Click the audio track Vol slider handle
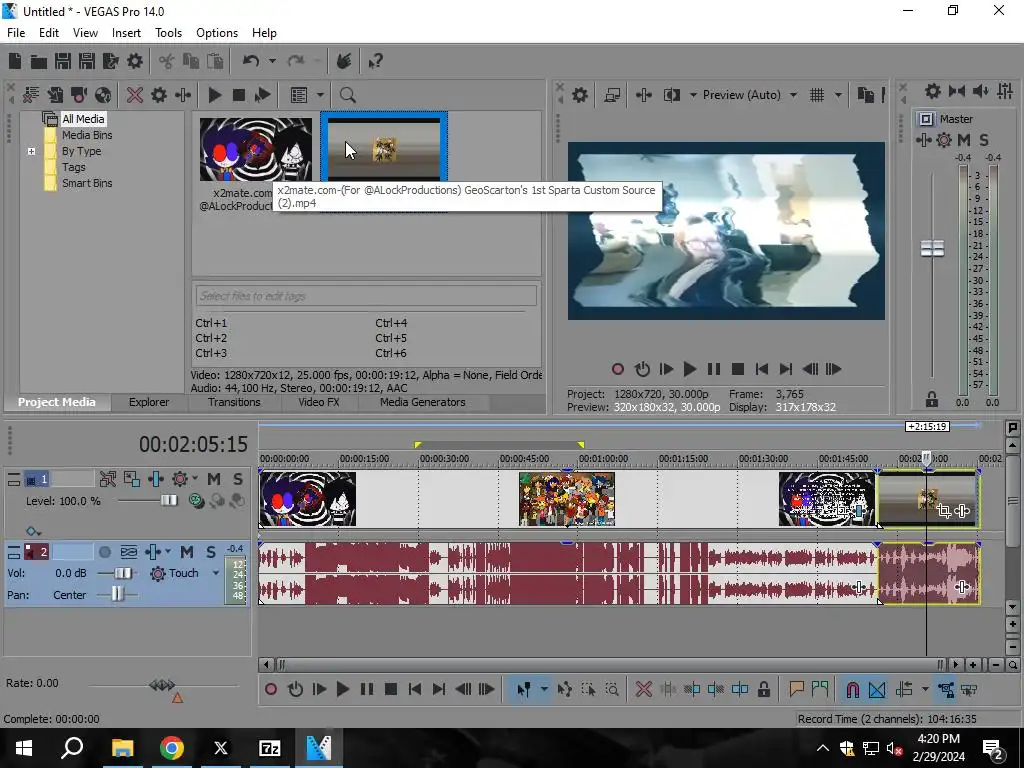Viewport: 1024px width, 768px height. 123,573
